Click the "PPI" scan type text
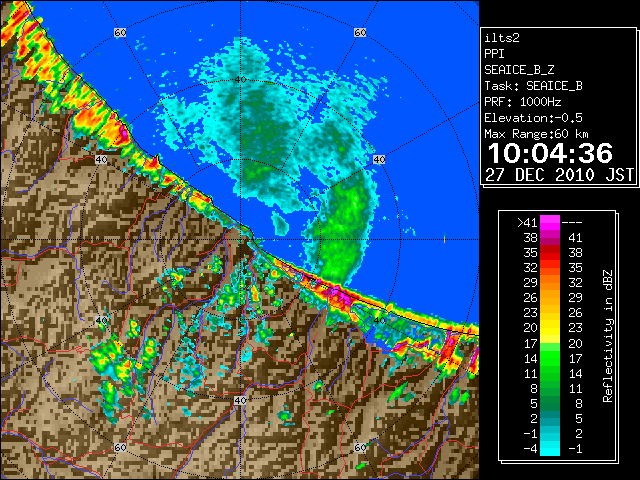This screenshot has width=640, height=480. [494, 54]
